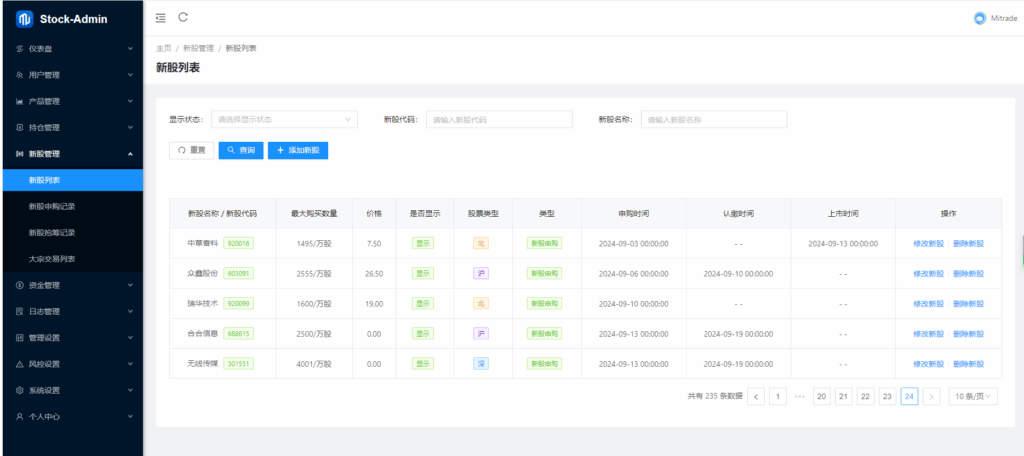
Task: Open the 10 条/页 page size dropdown
Action: pos(973,397)
